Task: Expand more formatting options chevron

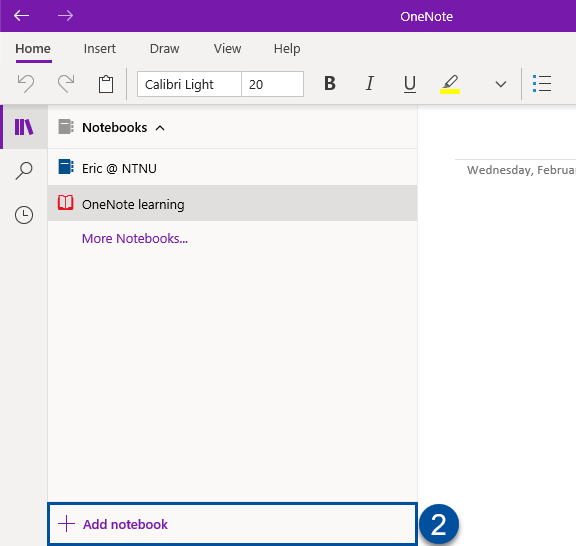Action: point(501,85)
